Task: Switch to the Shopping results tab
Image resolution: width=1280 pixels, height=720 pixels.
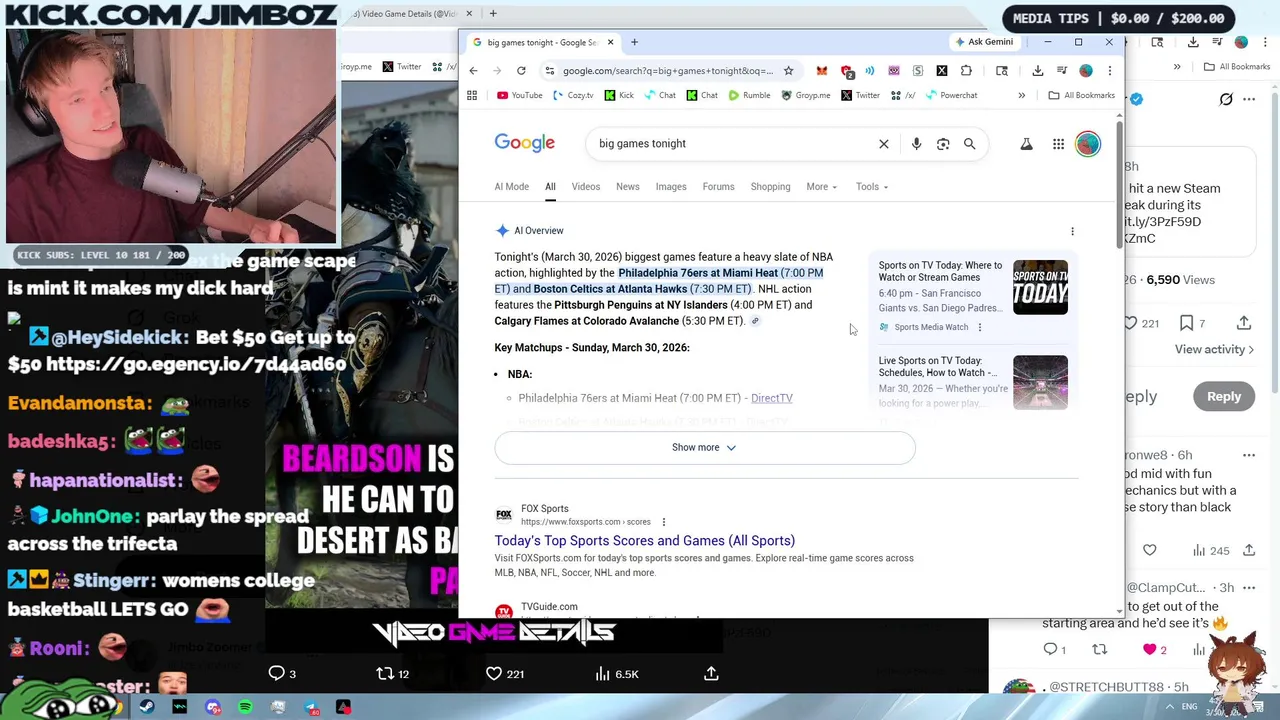Action: click(x=770, y=187)
